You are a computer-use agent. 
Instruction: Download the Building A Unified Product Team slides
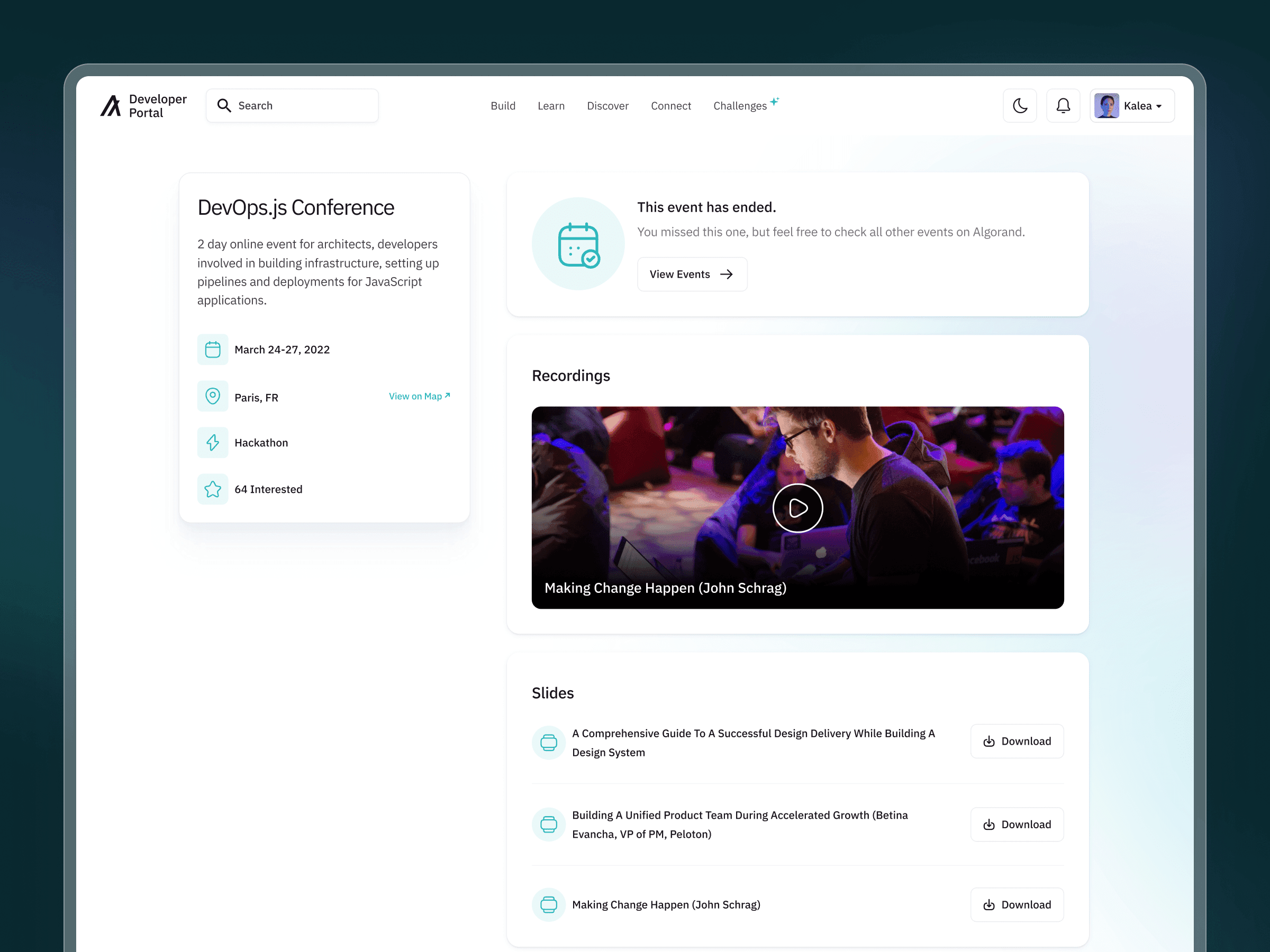1017,824
